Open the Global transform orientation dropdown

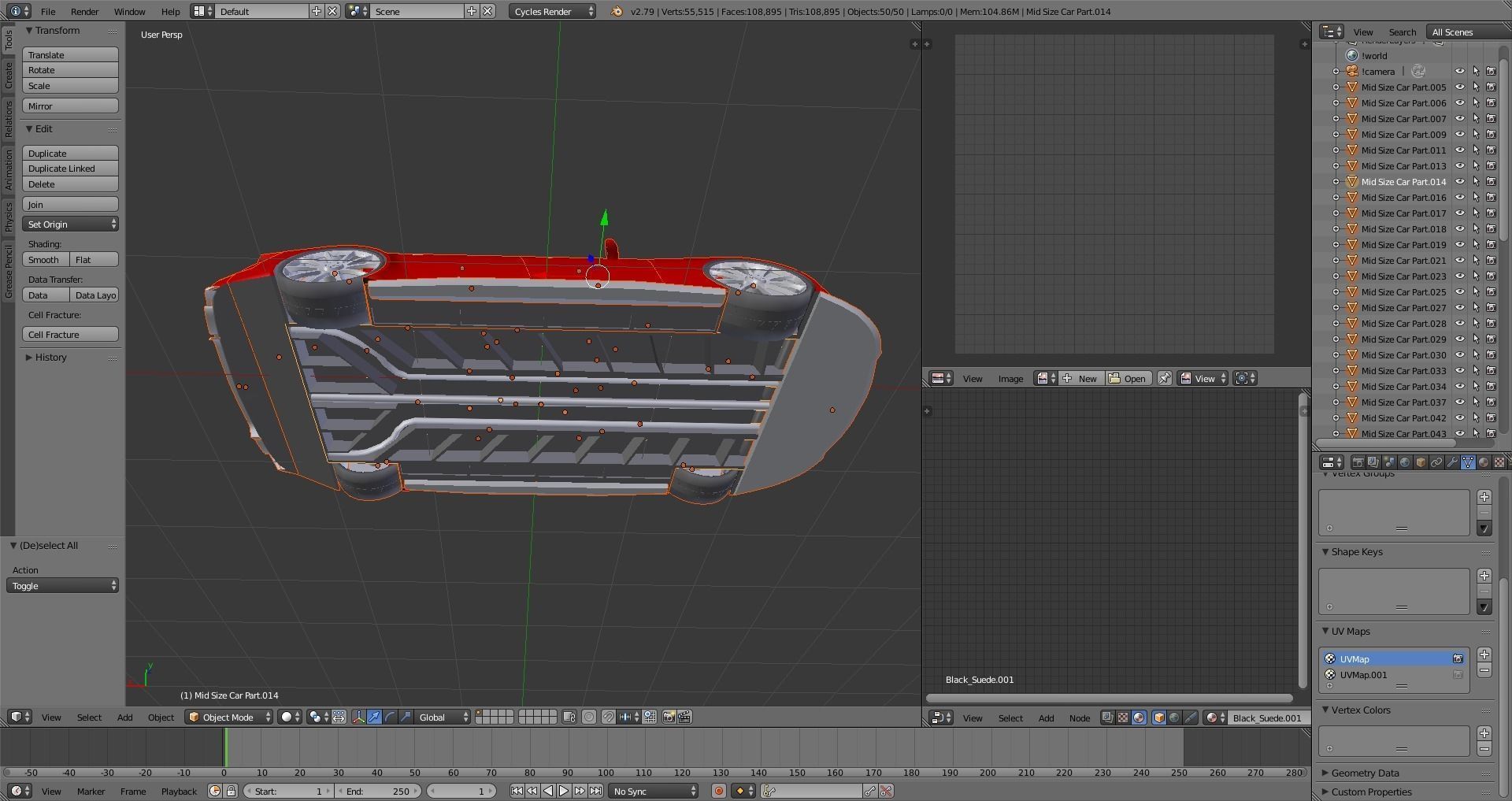click(443, 717)
